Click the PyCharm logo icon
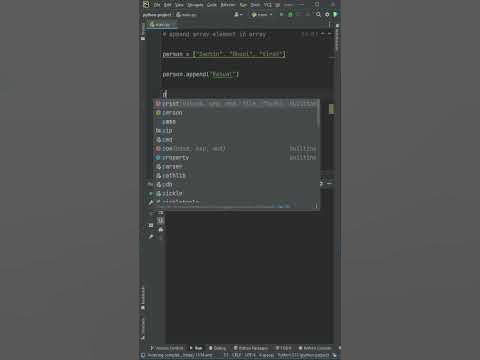480x360 pixels. 146,4
